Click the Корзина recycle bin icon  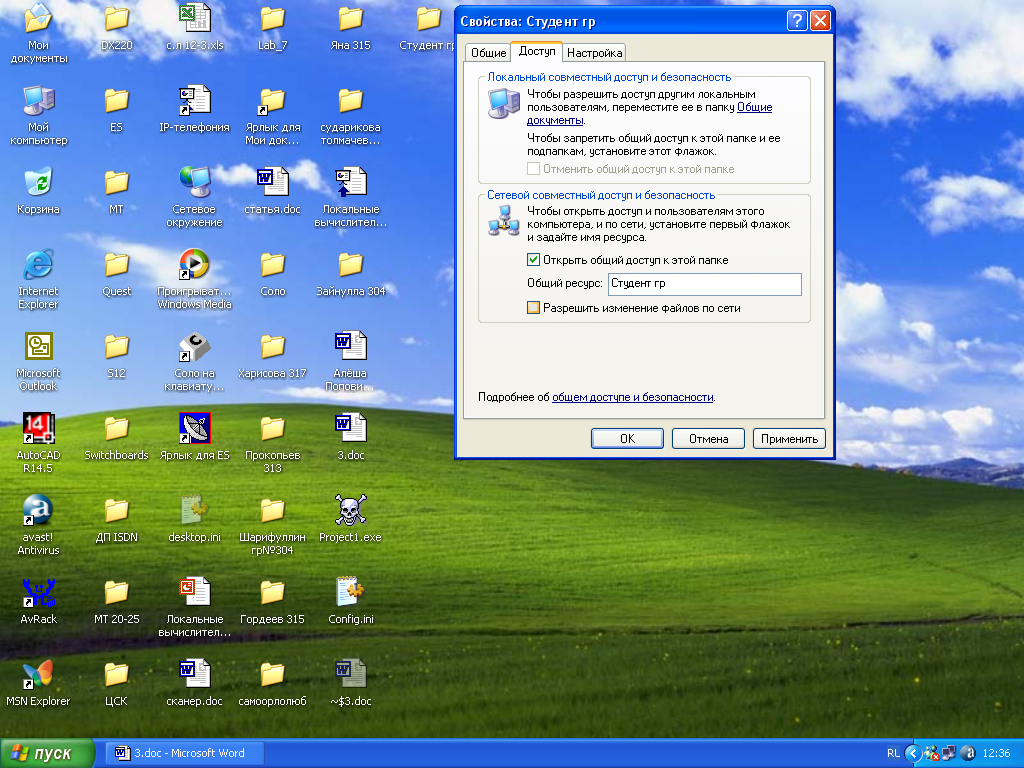38,182
